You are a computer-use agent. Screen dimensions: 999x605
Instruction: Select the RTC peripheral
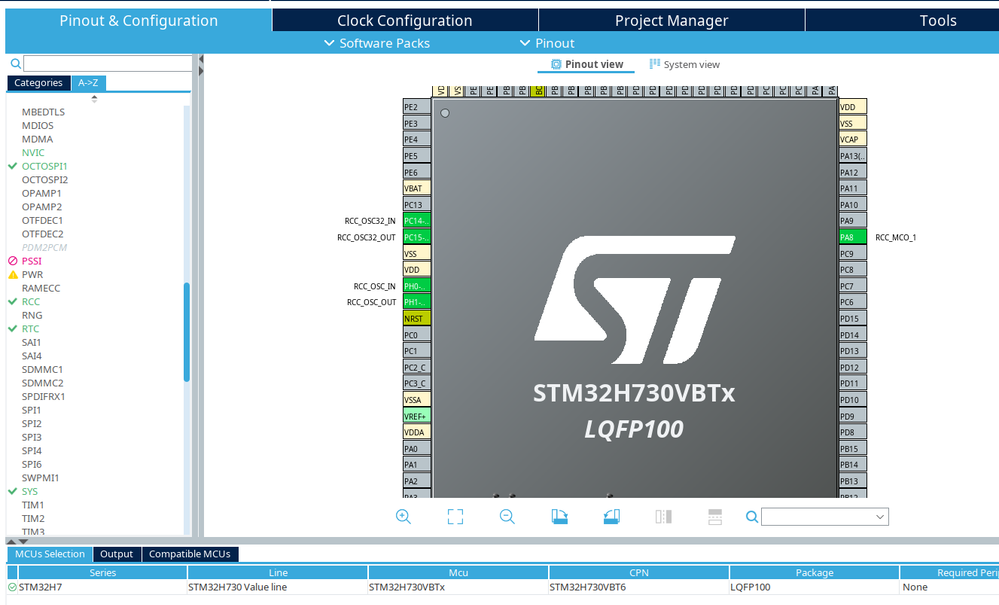coord(30,329)
